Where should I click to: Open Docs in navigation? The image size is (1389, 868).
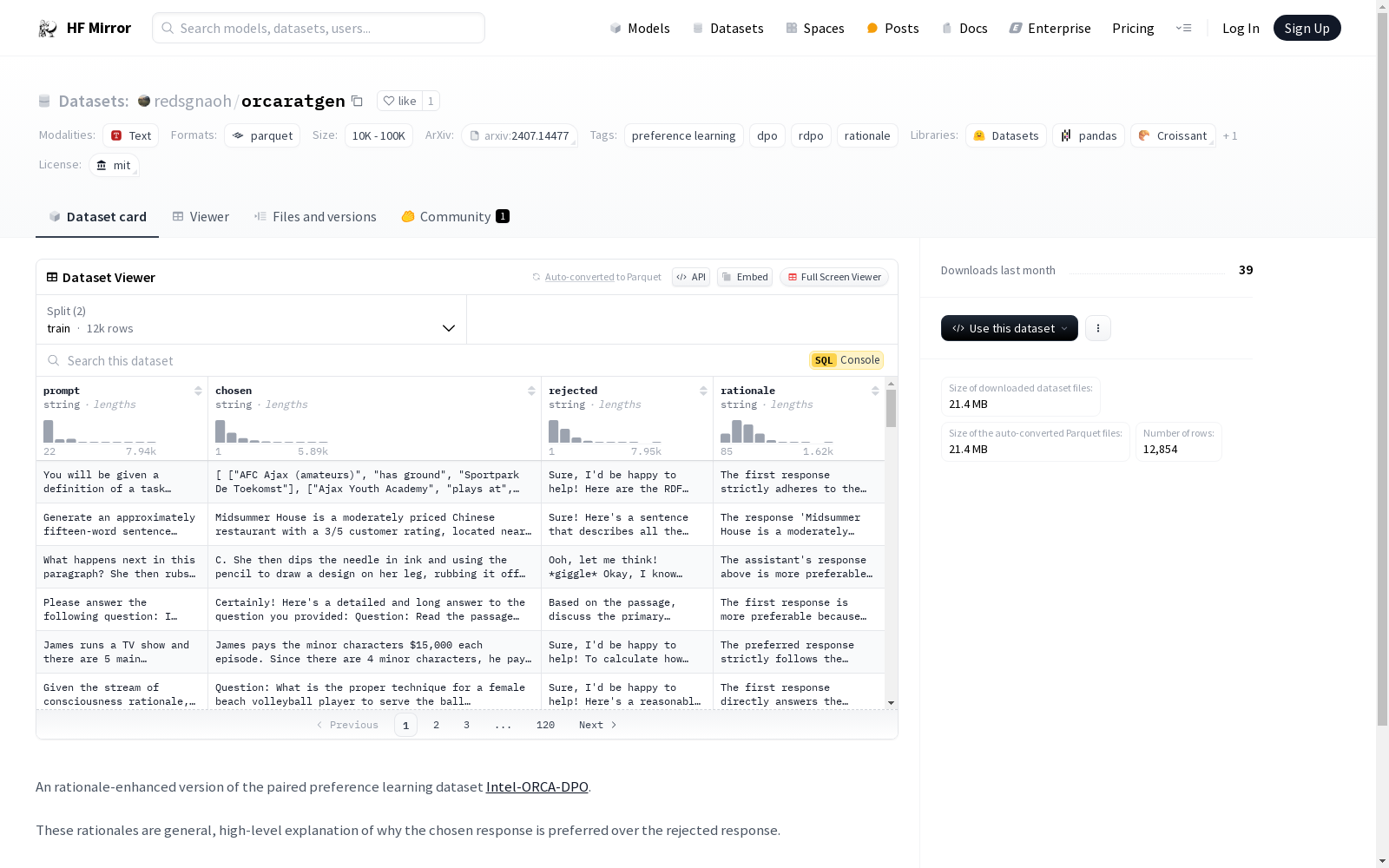(x=964, y=29)
